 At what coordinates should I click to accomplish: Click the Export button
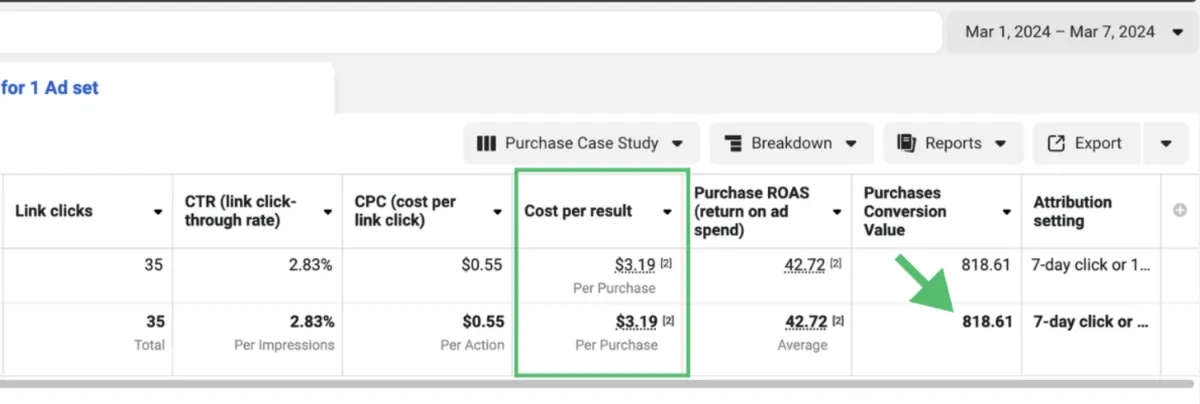point(1085,143)
